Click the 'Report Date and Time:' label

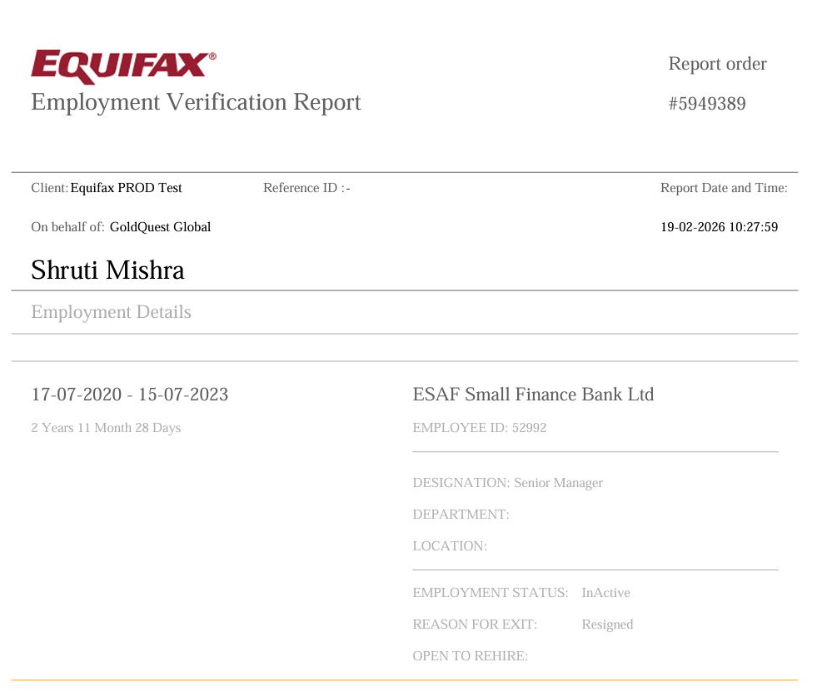click(x=724, y=188)
